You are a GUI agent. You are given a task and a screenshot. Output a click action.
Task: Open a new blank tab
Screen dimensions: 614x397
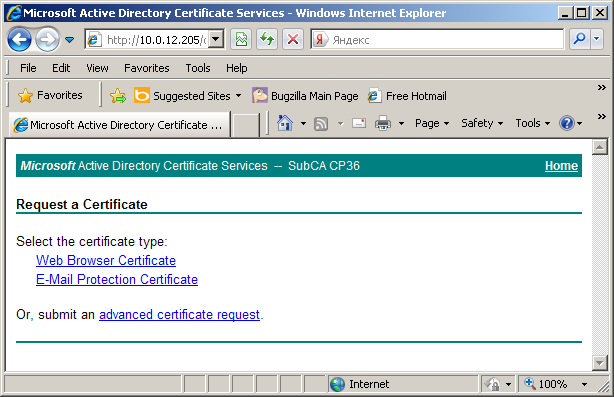pos(246,125)
